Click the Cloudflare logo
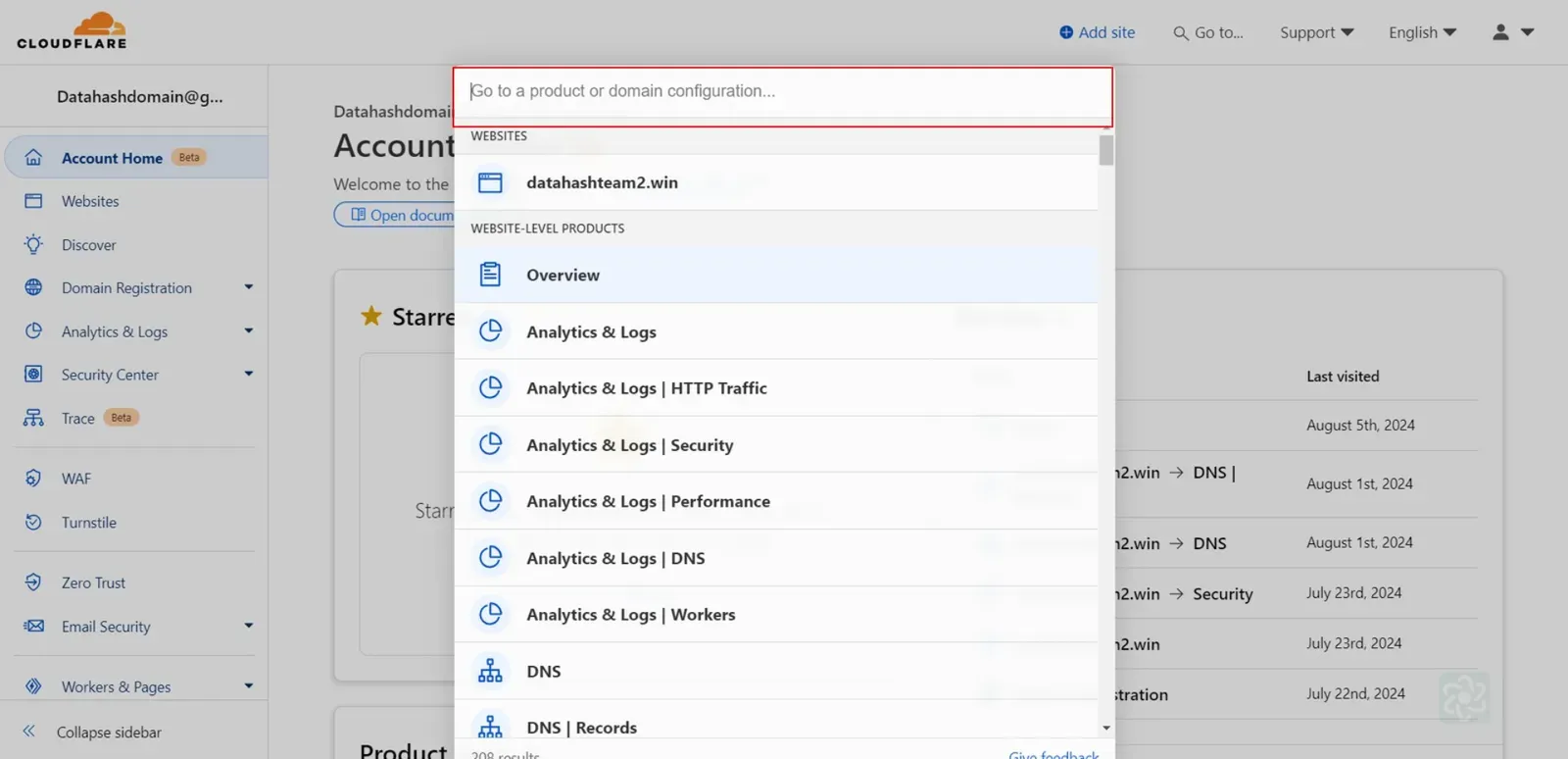Screen dimensions: 1568x759 point(72,30)
